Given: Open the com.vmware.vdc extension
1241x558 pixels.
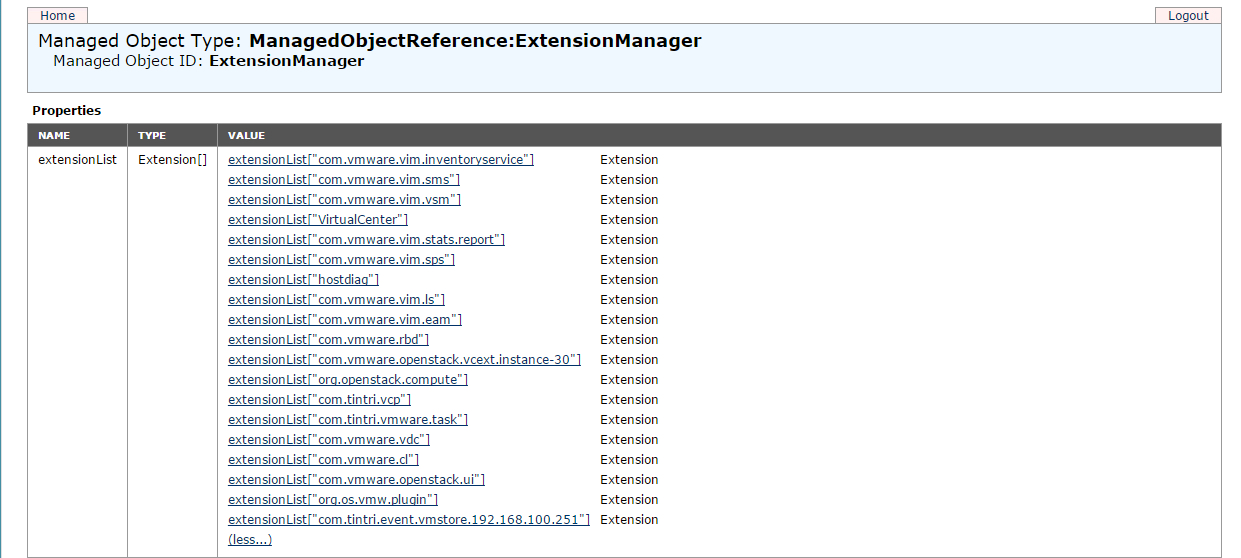Looking at the screenshot, I should (329, 440).
